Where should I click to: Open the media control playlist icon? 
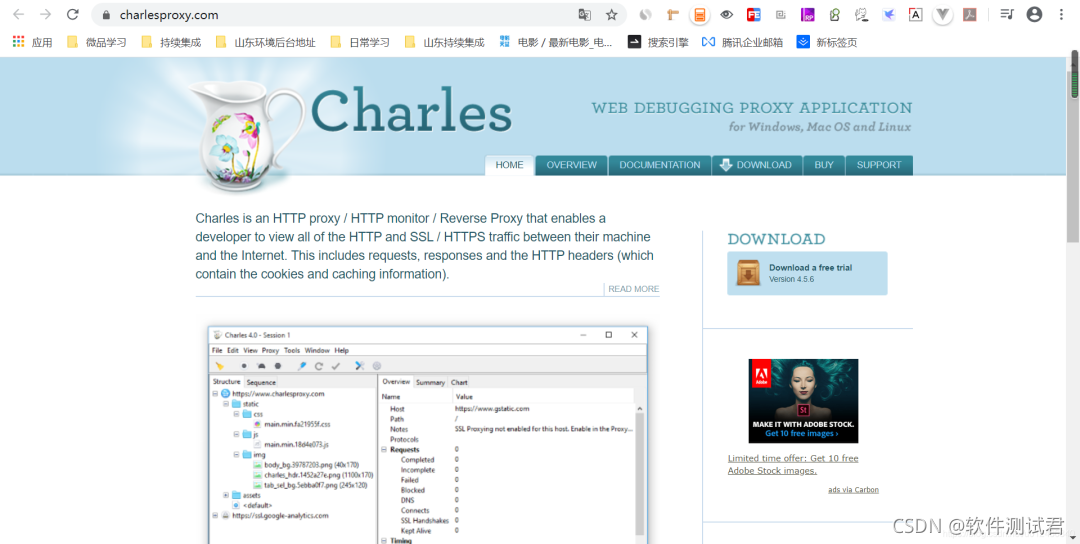[x=1007, y=14]
